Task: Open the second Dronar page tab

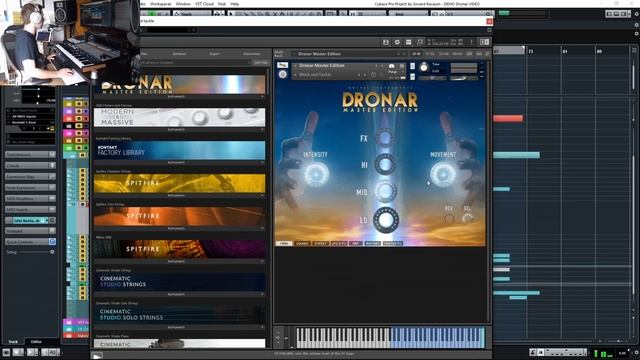Action: [x=302, y=243]
